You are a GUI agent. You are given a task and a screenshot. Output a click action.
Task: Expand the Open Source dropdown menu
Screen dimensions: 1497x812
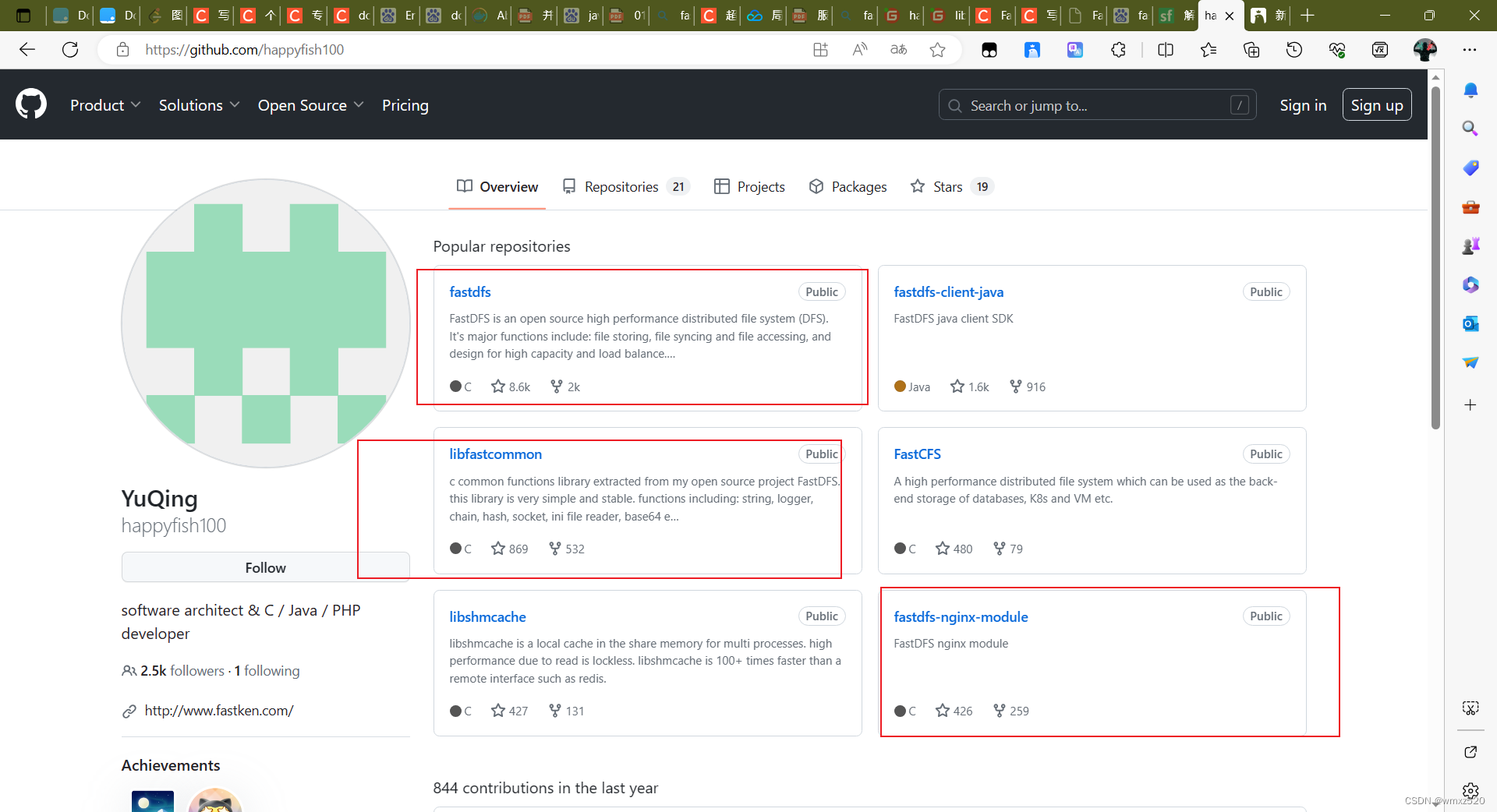pyautogui.click(x=310, y=105)
